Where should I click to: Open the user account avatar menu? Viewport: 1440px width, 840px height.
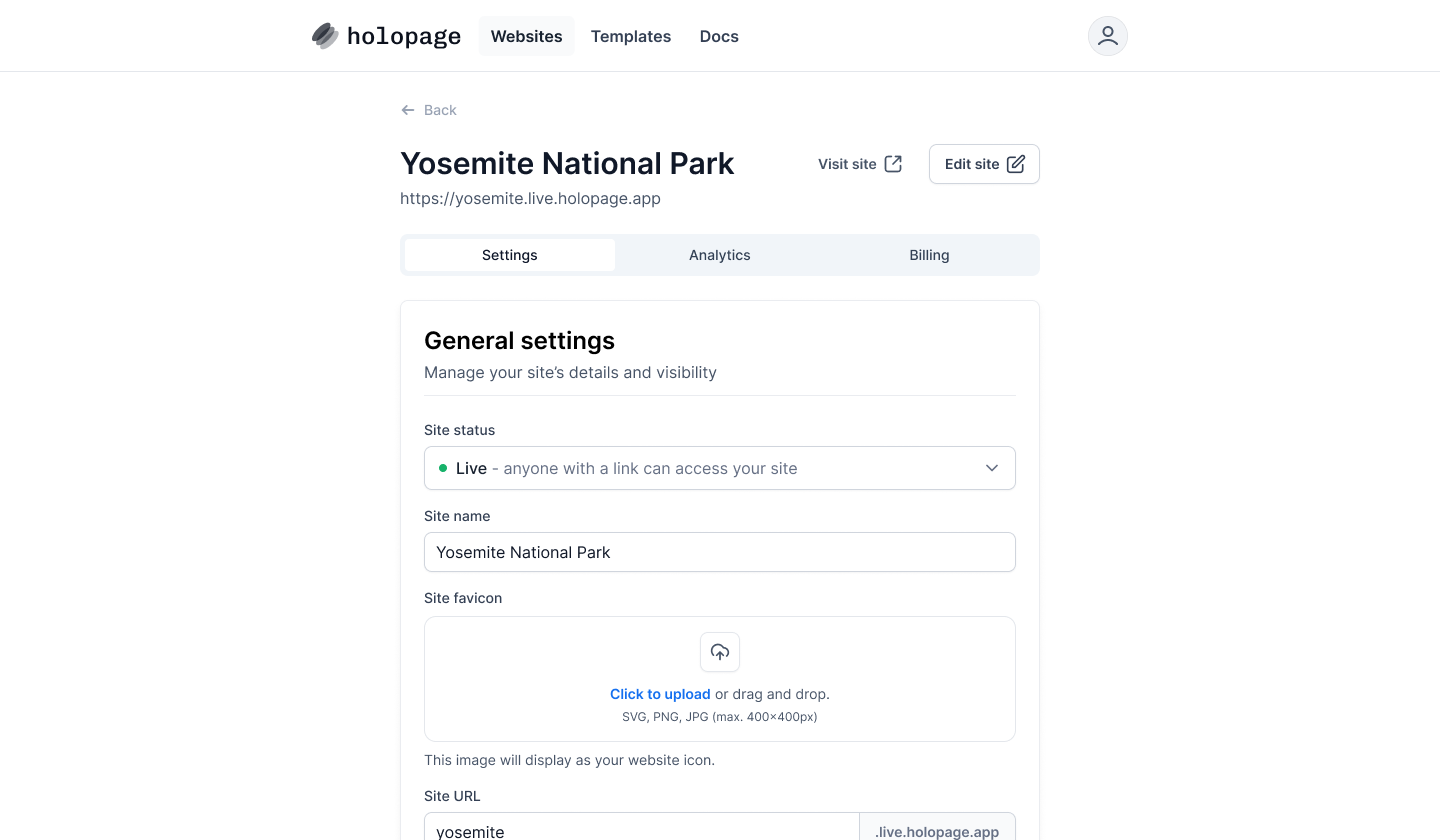pos(1107,35)
